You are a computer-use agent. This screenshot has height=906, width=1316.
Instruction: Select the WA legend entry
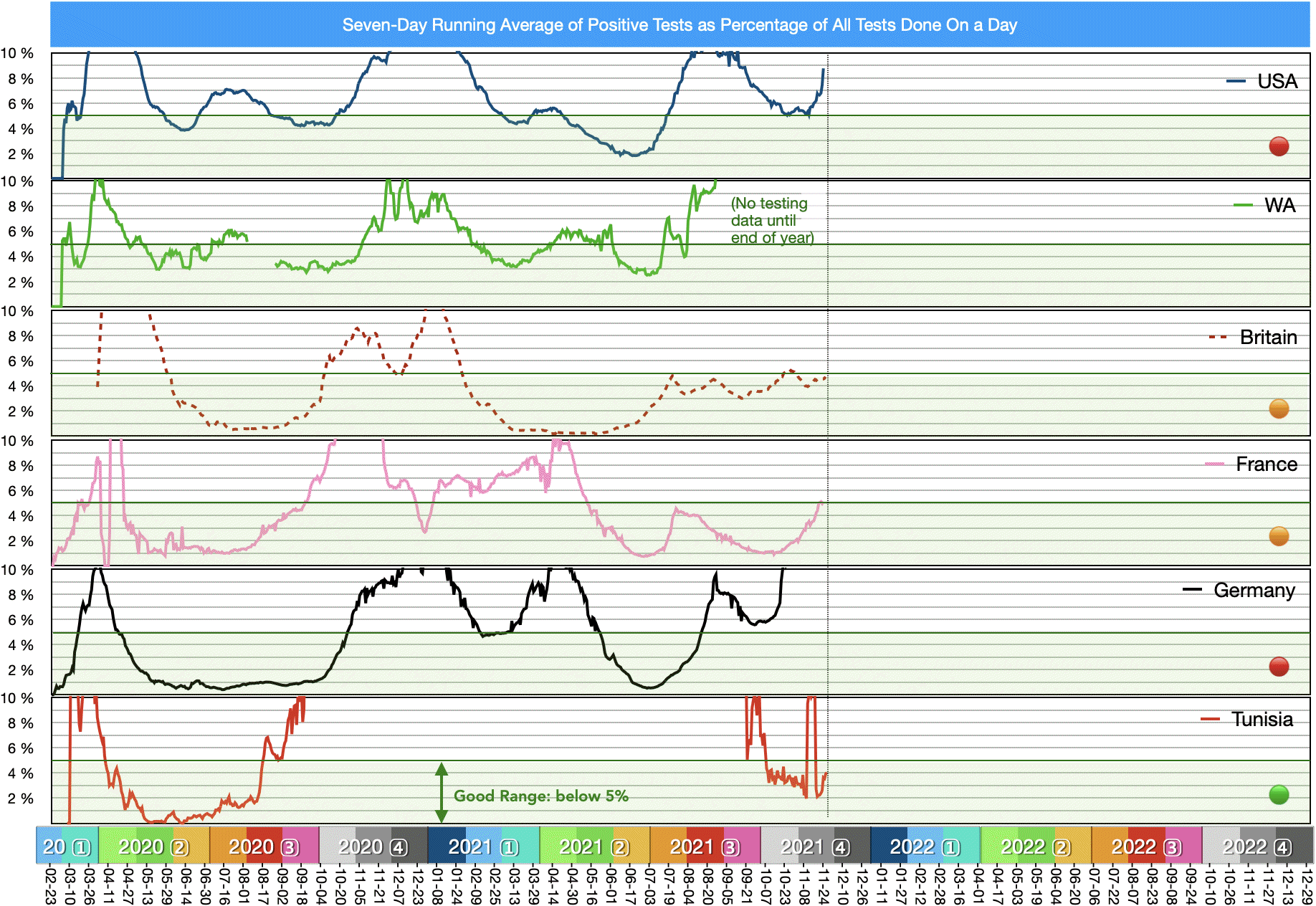click(1279, 206)
